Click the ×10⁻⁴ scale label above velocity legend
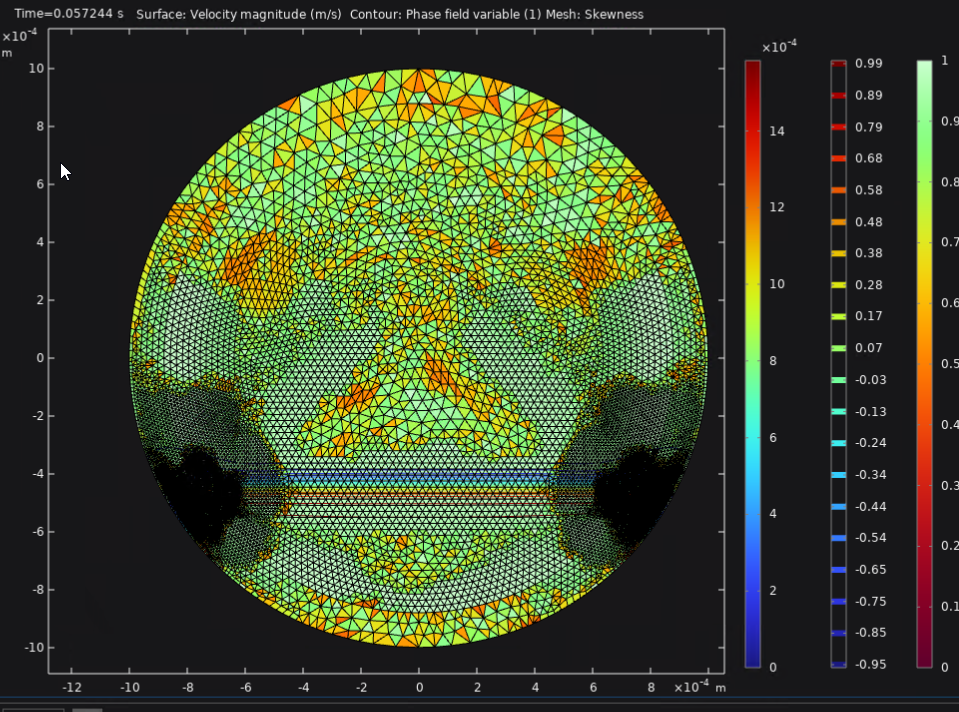This screenshot has width=959, height=712. (776, 48)
